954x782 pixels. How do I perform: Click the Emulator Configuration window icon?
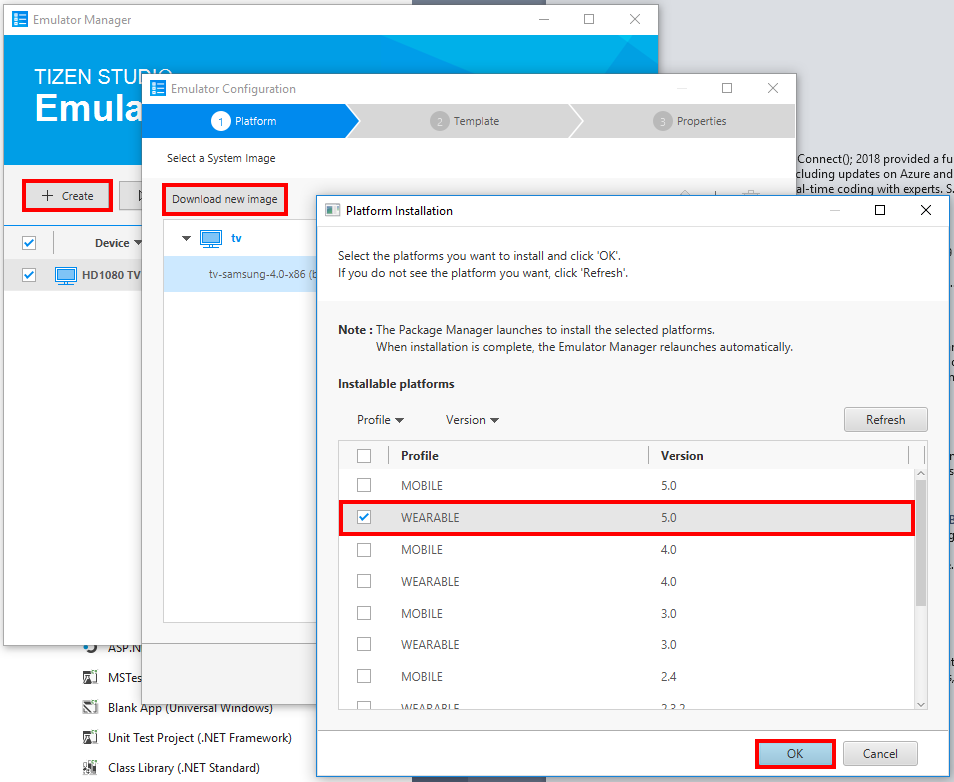coord(157,88)
